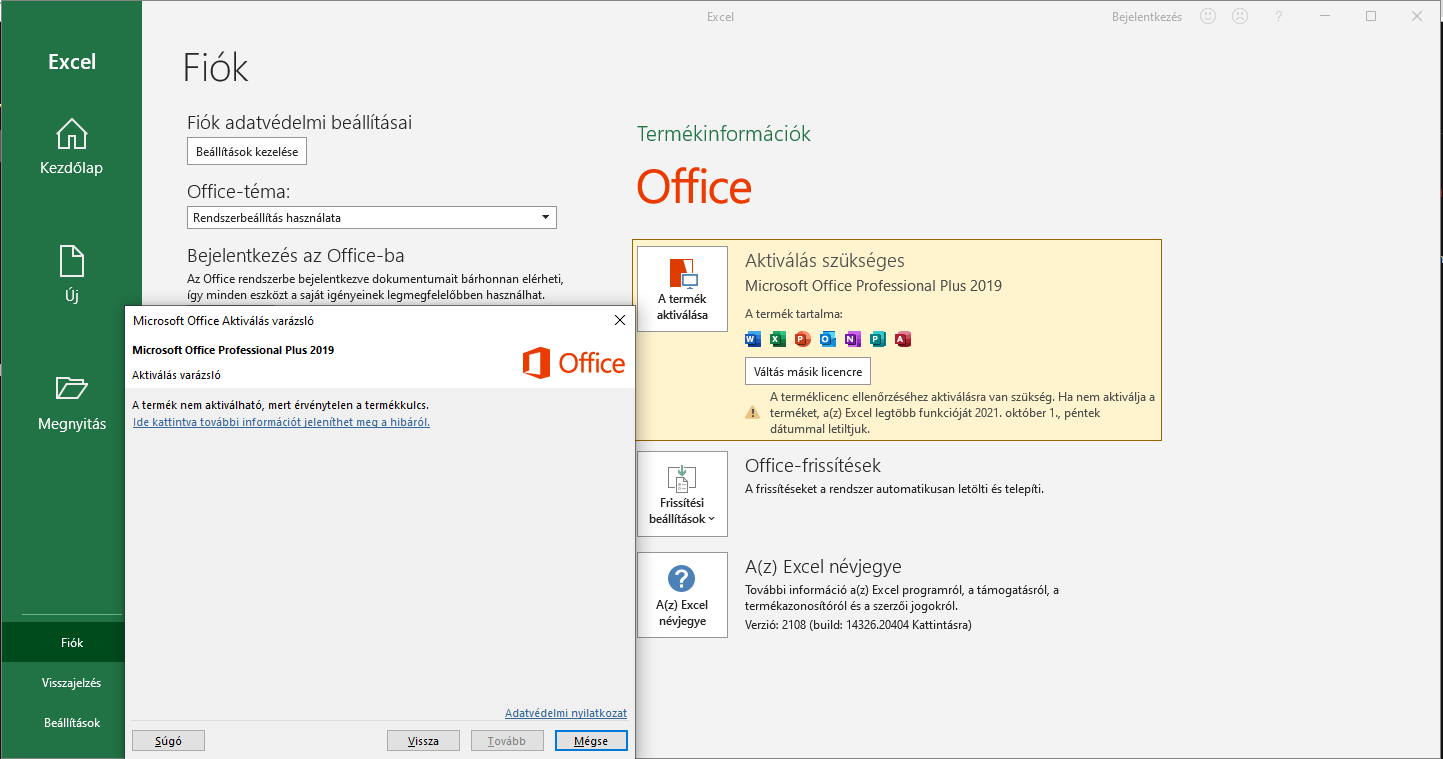The image size is (1443, 759).
Task: Click the large 'Fiók' page title
Action: pos(215,68)
